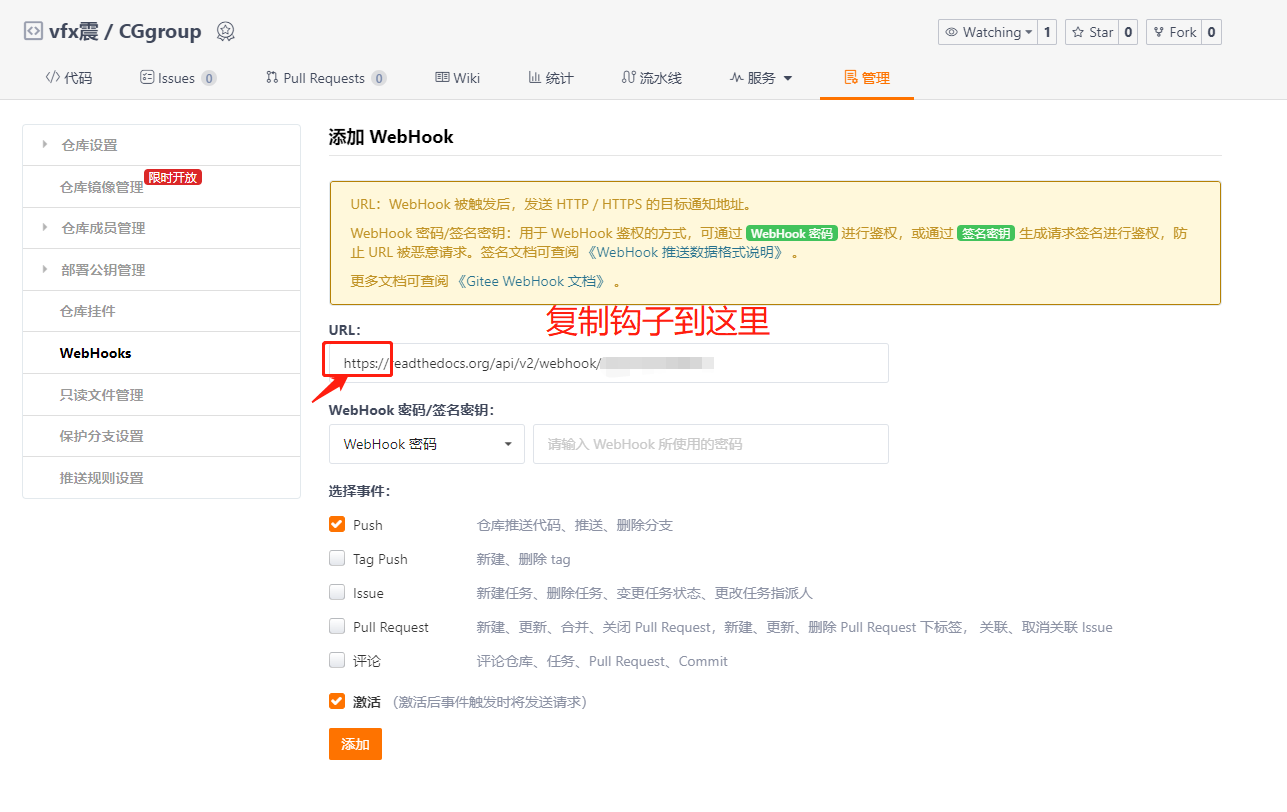Open 只读文件管理 in sidebar
Viewport: 1287px width, 812px height.
(x=161, y=395)
